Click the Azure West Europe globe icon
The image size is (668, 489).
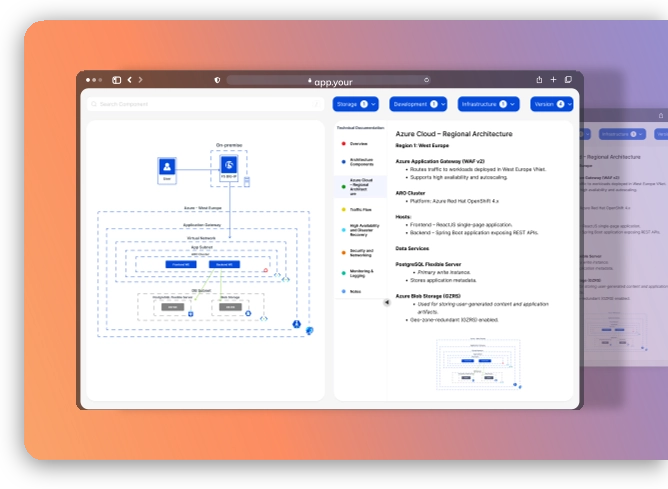point(310,330)
